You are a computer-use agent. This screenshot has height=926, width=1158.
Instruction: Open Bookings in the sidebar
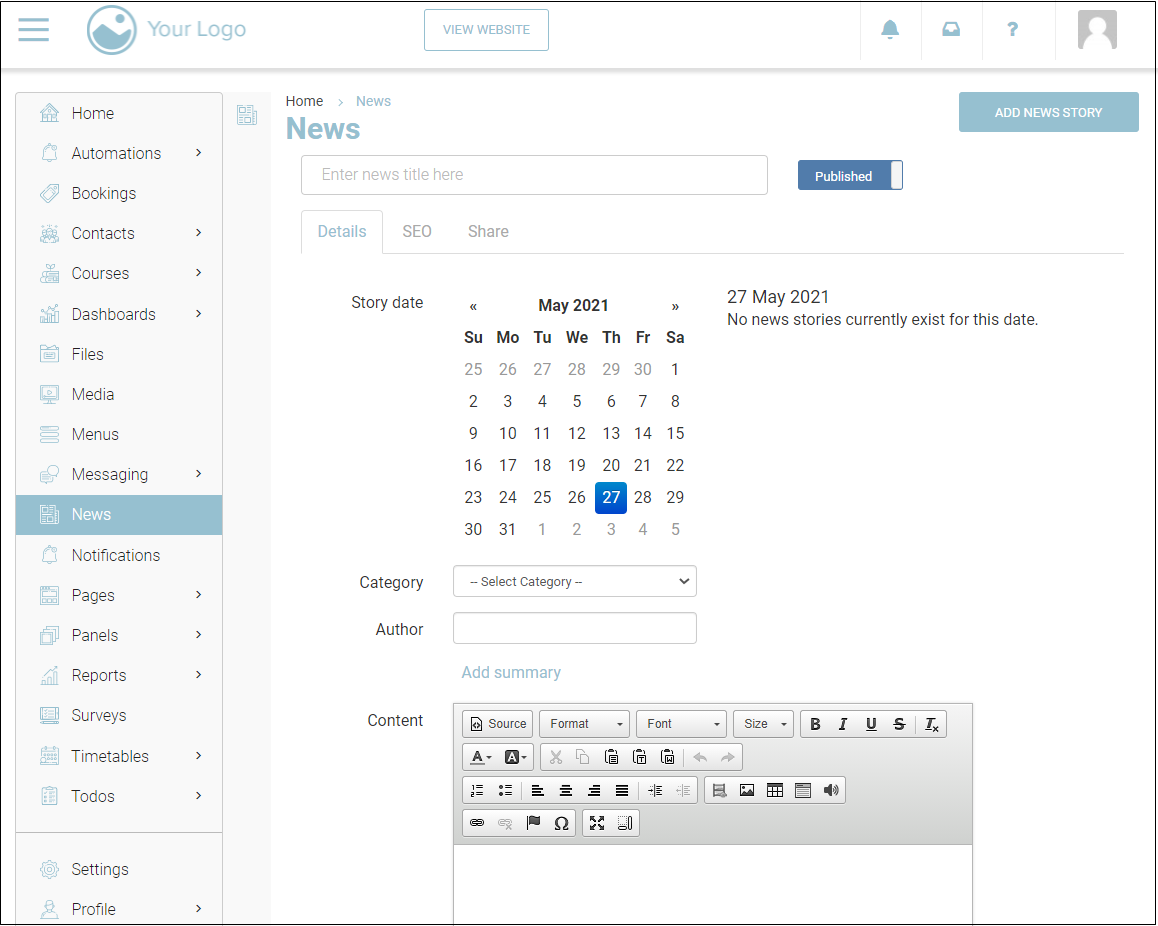103,193
